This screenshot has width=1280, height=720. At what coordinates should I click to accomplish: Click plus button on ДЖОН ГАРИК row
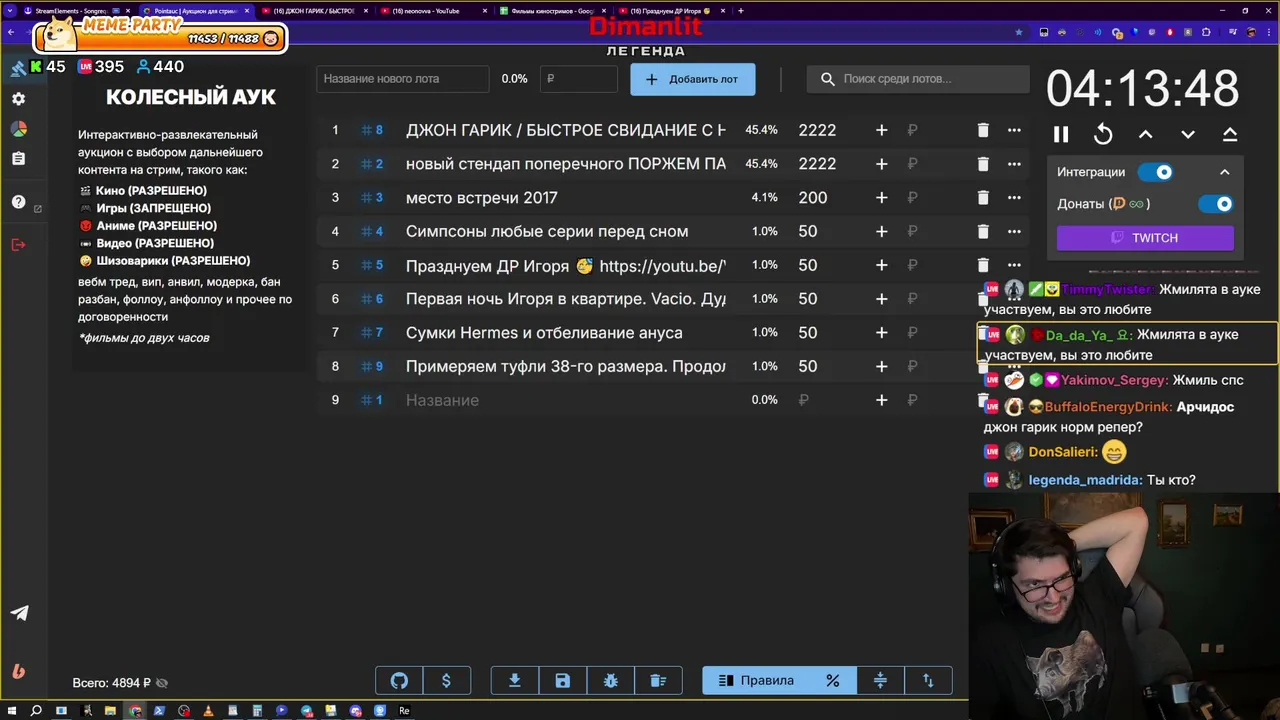(x=881, y=130)
